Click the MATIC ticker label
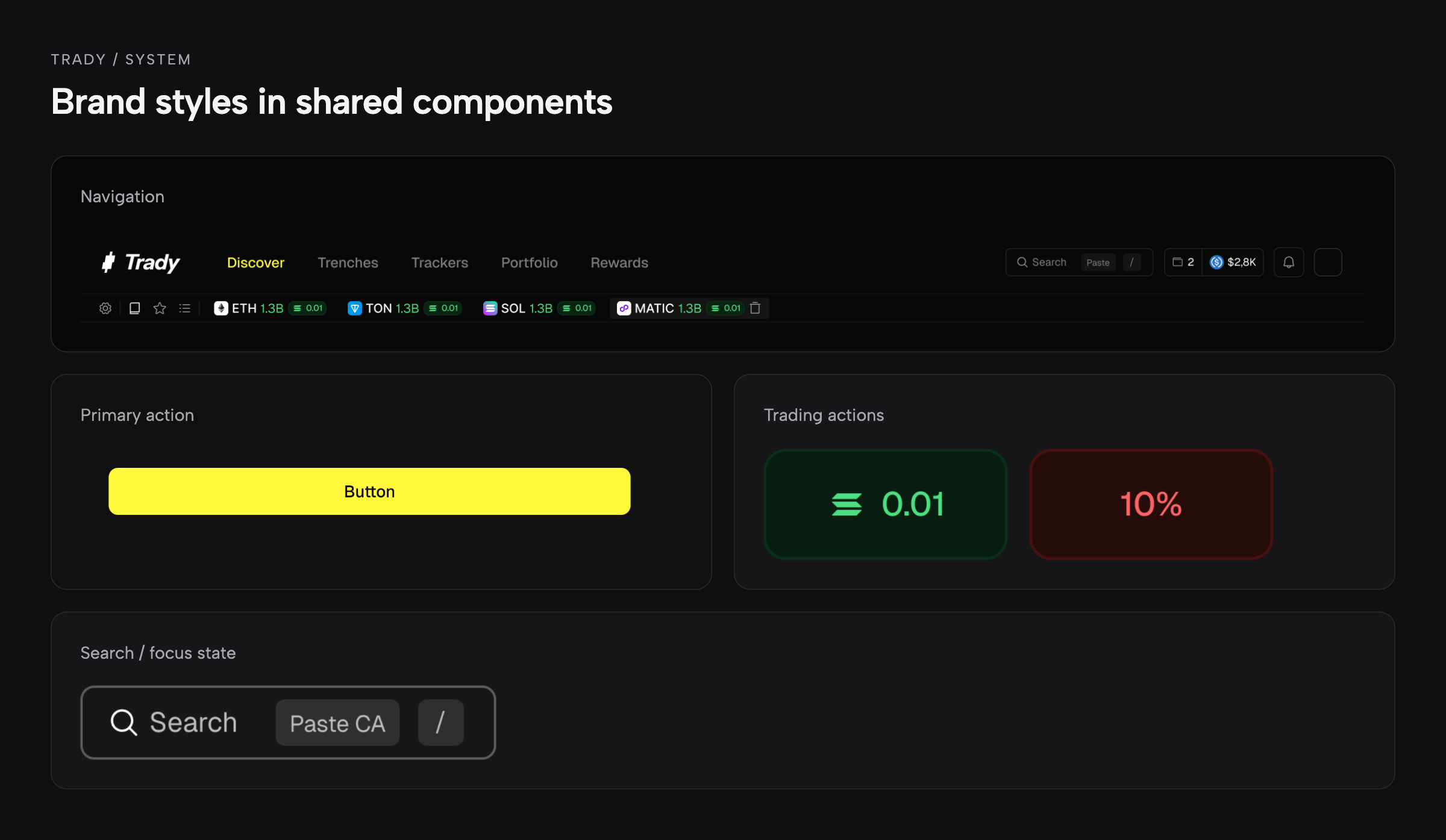Viewport: 1446px width, 840px height. click(654, 308)
